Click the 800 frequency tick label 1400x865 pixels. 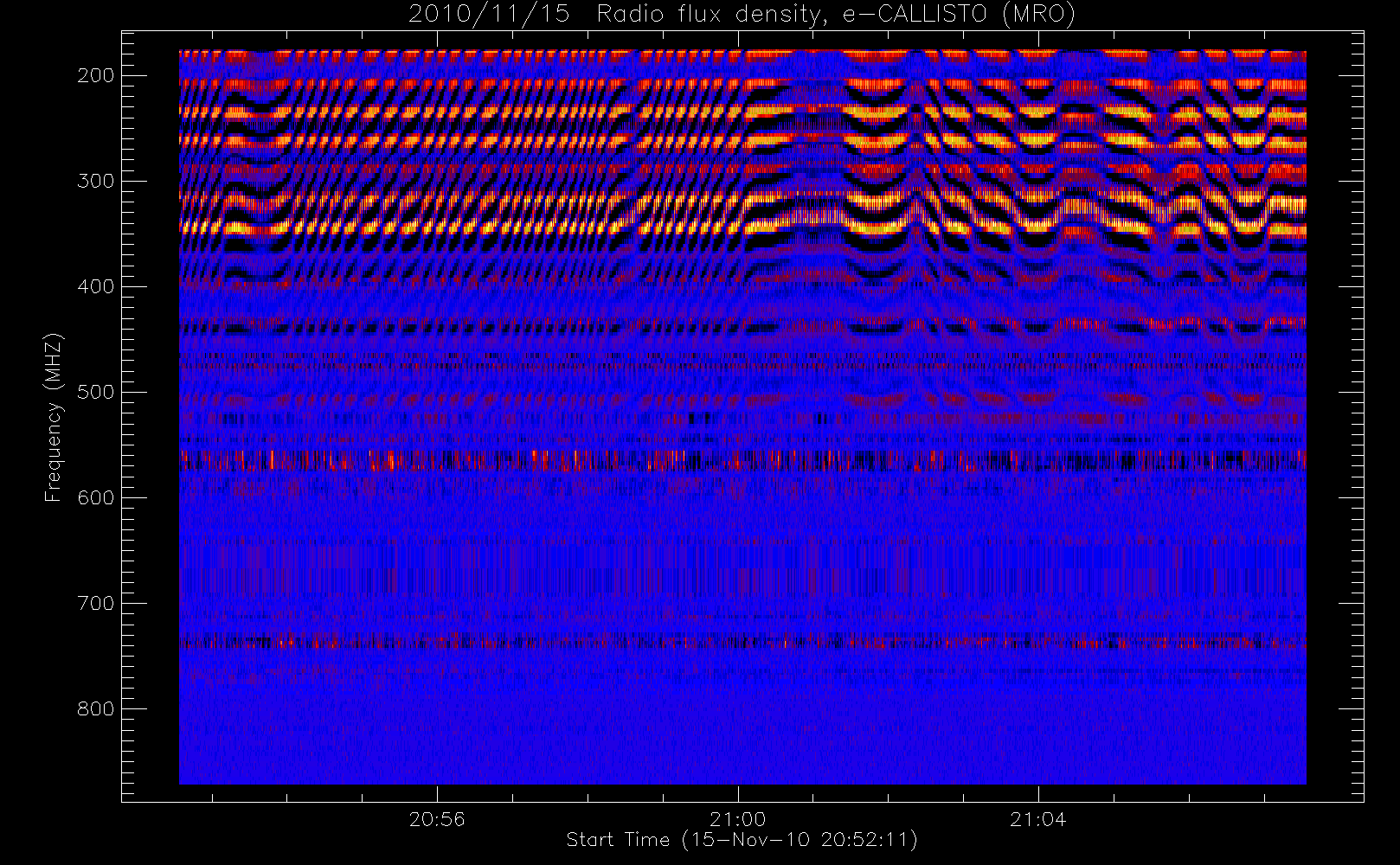[95, 708]
